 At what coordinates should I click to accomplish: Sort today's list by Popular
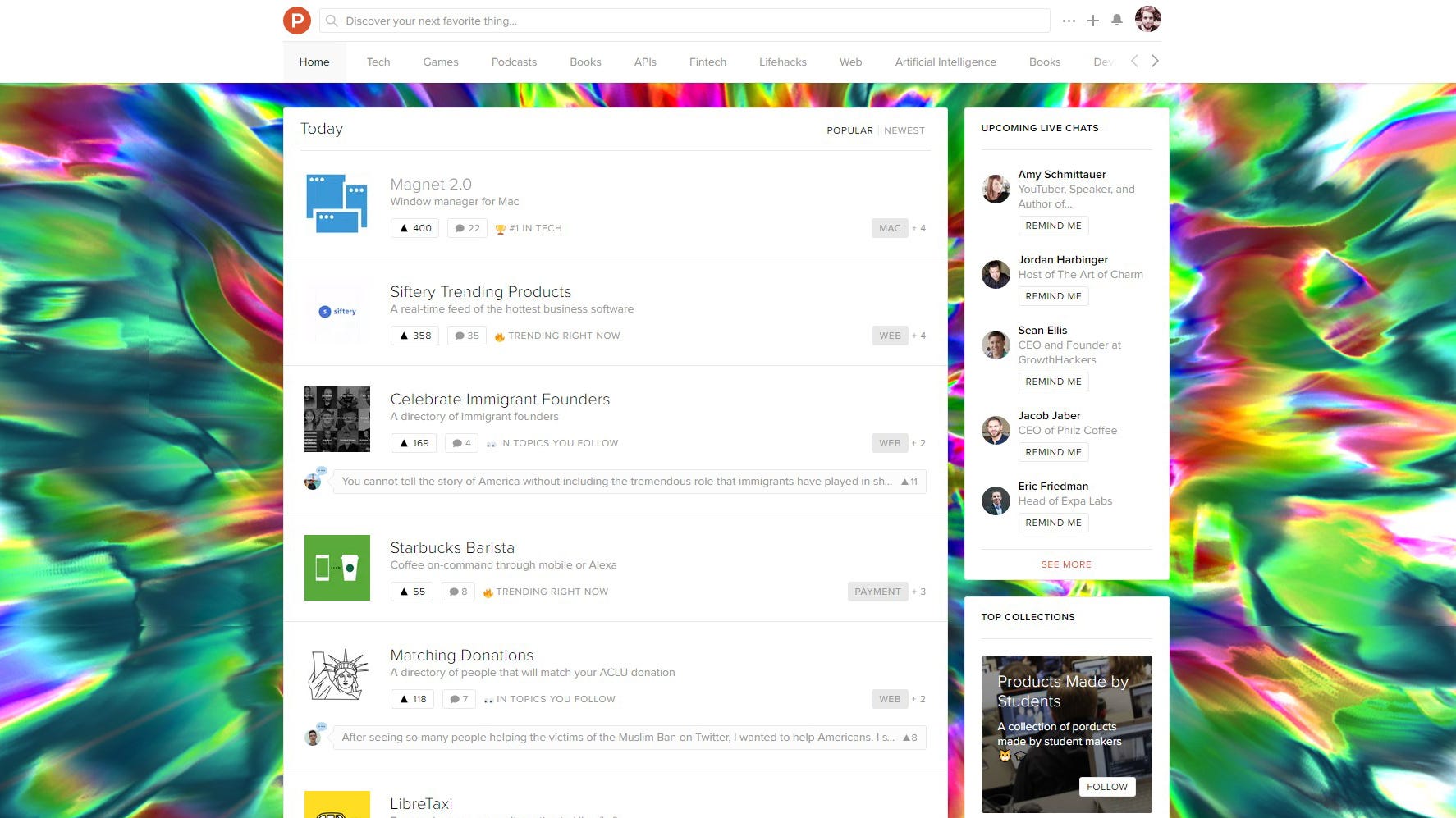849,130
